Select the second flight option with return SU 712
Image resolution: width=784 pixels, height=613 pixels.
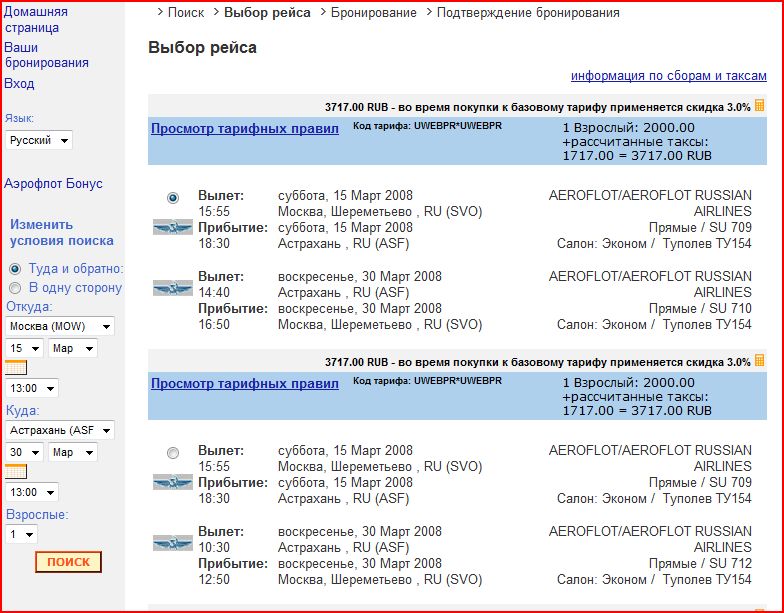[x=174, y=453]
